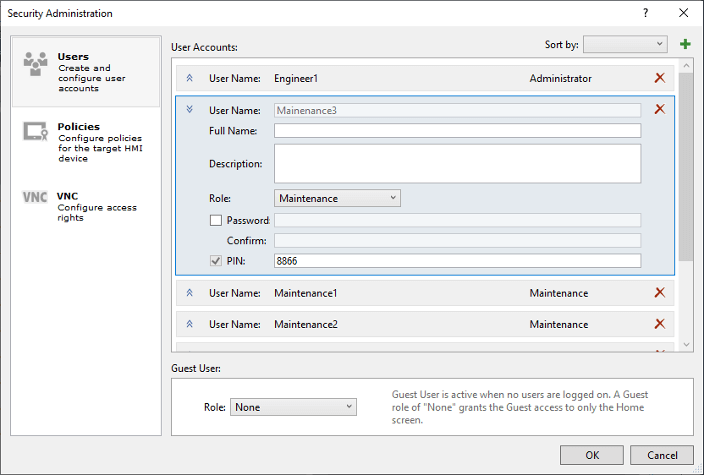Open the VNC section icon
704x476 pixels.
tap(35, 197)
